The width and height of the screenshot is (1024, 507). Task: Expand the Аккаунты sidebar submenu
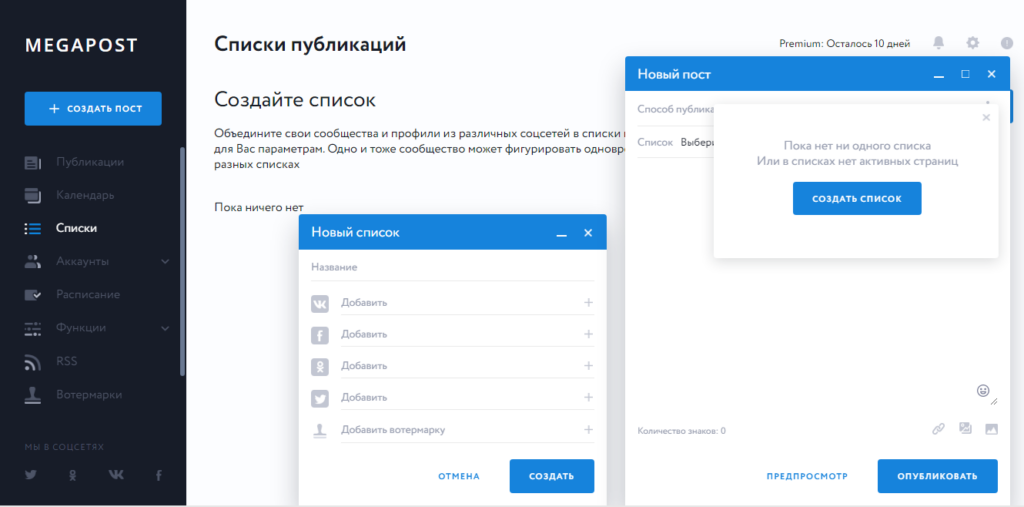[x=165, y=262]
